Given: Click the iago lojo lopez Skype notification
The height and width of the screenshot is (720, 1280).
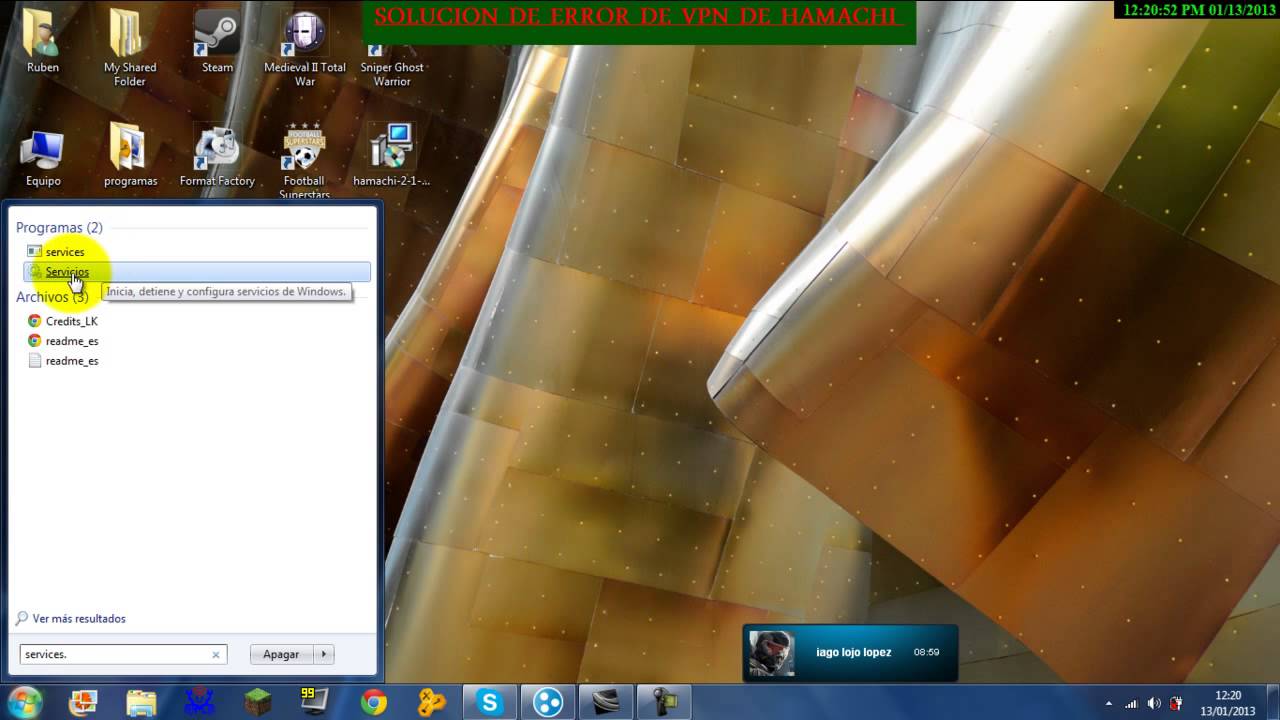Looking at the screenshot, I should point(850,652).
